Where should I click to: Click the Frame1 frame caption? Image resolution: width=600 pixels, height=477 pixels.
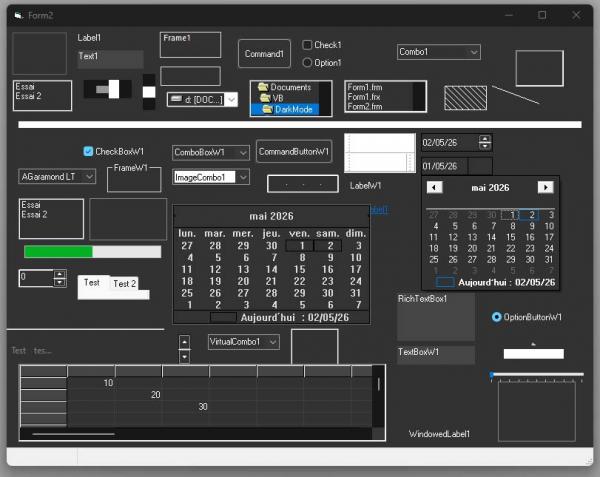point(177,38)
